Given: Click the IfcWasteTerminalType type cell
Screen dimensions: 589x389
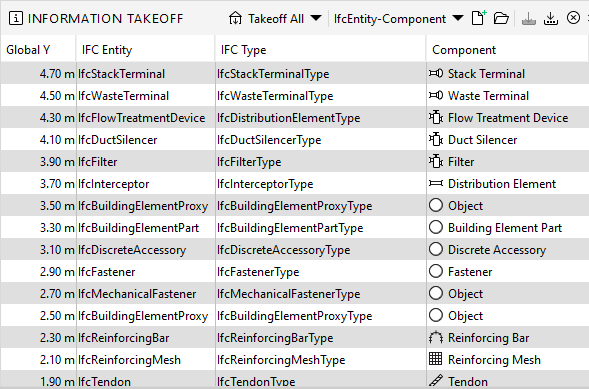Looking at the screenshot, I should coord(321,96).
